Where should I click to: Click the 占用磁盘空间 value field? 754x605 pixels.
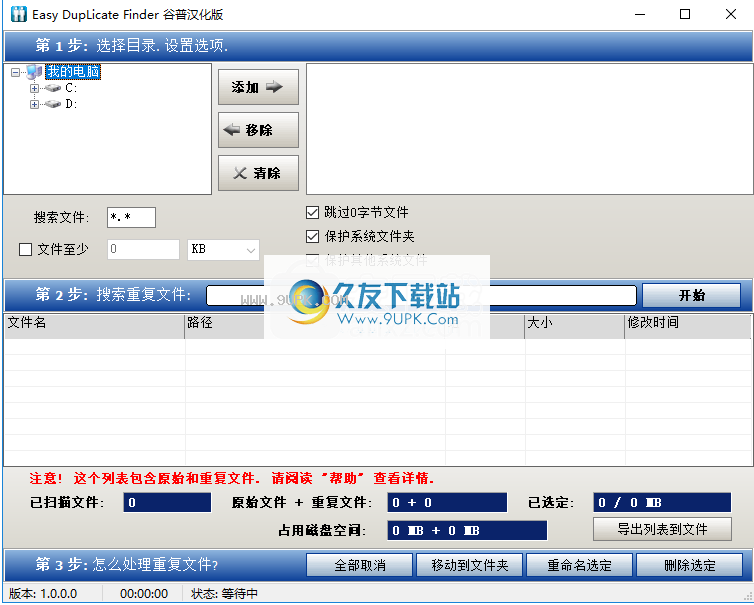pyautogui.click(x=467, y=530)
